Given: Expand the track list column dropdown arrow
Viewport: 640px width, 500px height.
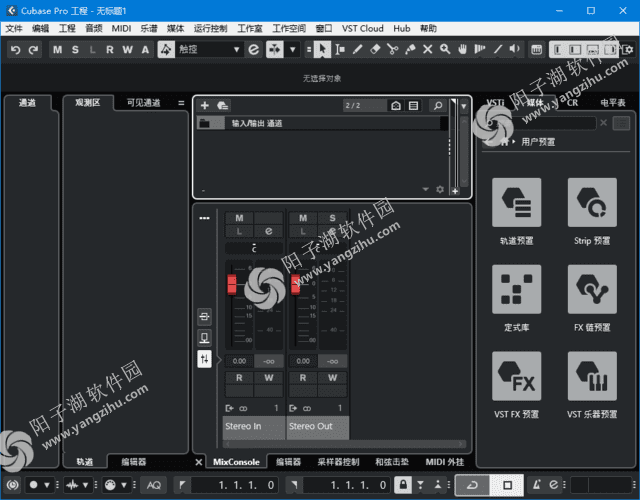Looking at the screenshot, I should pyautogui.click(x=464, y=106).
